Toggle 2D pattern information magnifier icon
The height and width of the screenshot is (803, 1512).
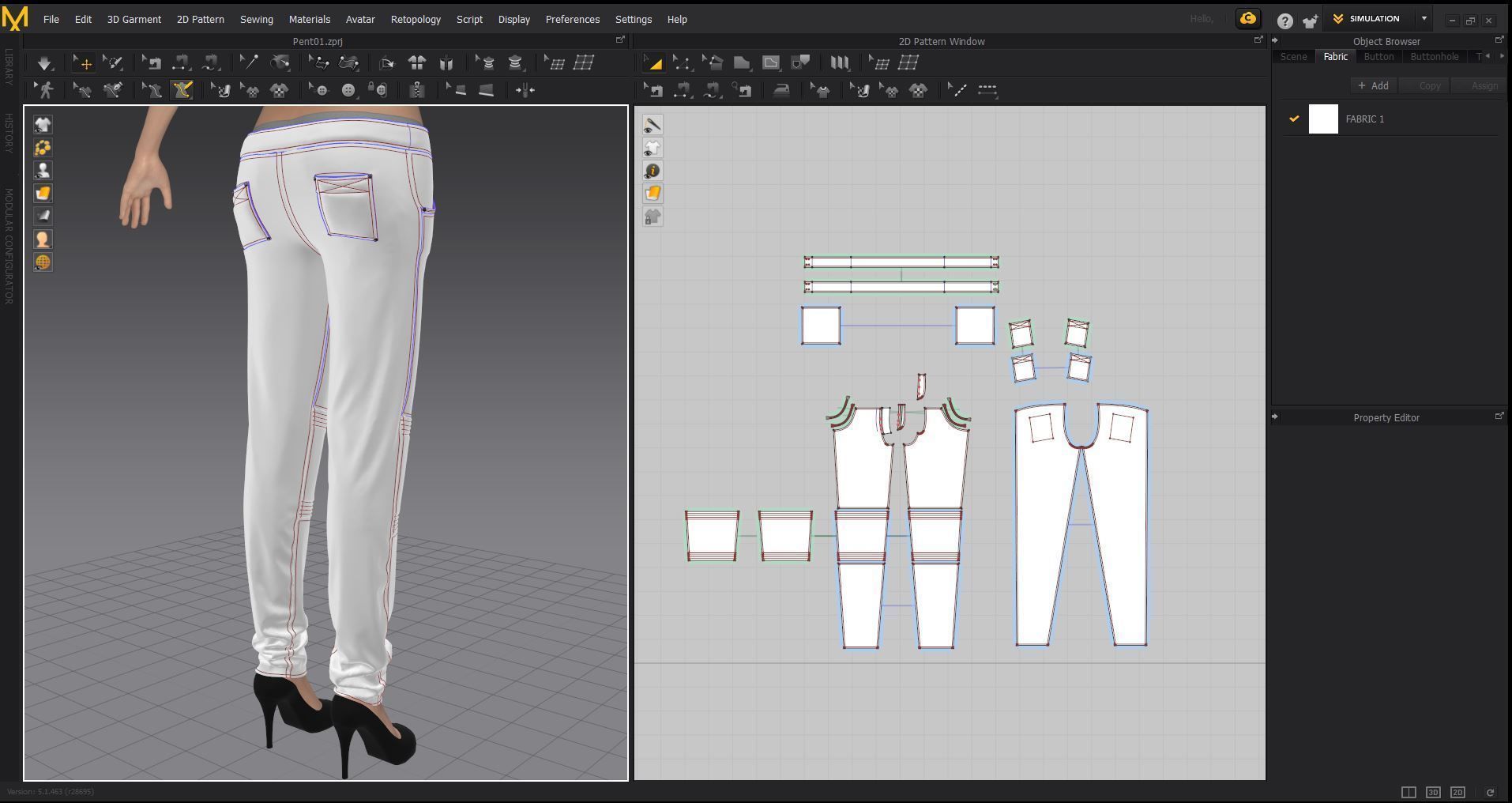click(x=653, y=171)
